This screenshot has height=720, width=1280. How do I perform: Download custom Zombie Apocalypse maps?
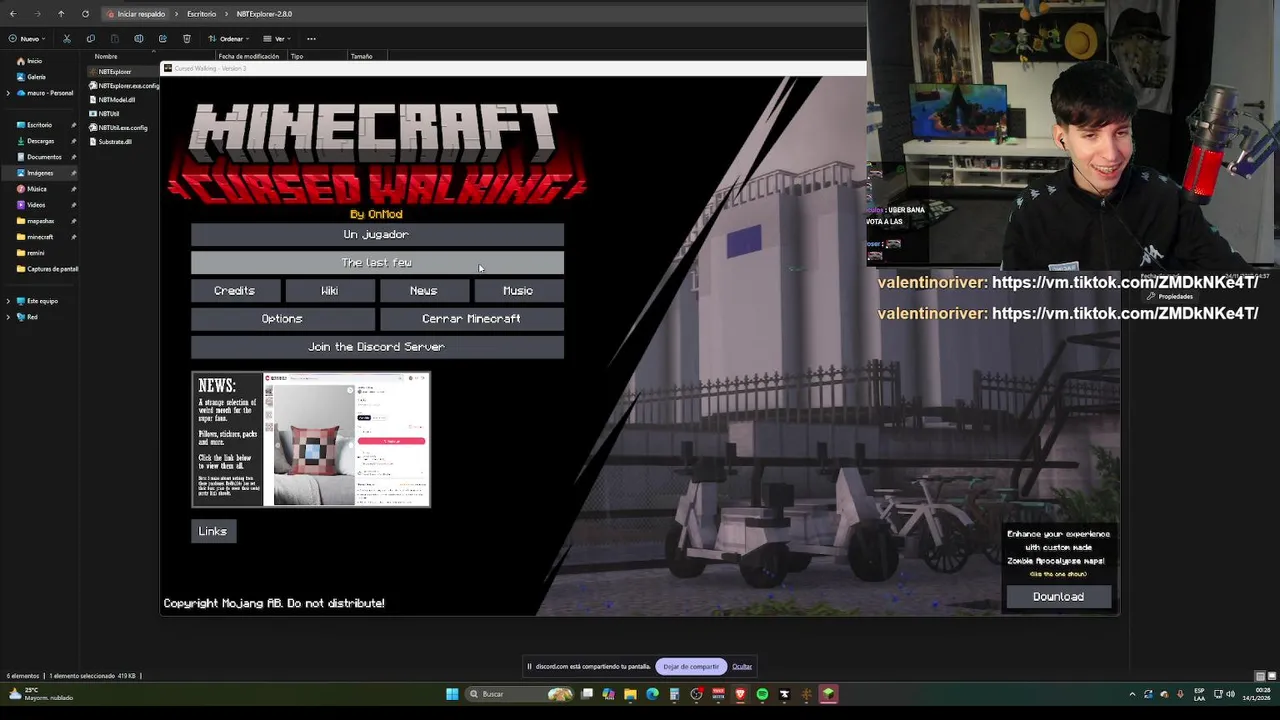coord(1058,596)
